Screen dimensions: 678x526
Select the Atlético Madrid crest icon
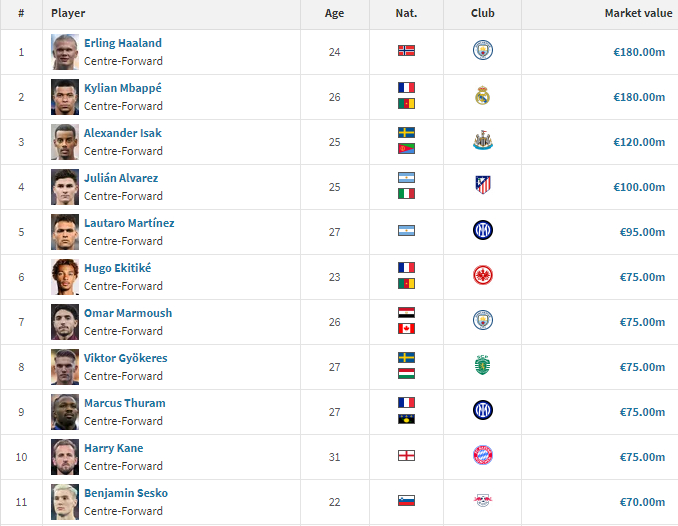point(483,186)
